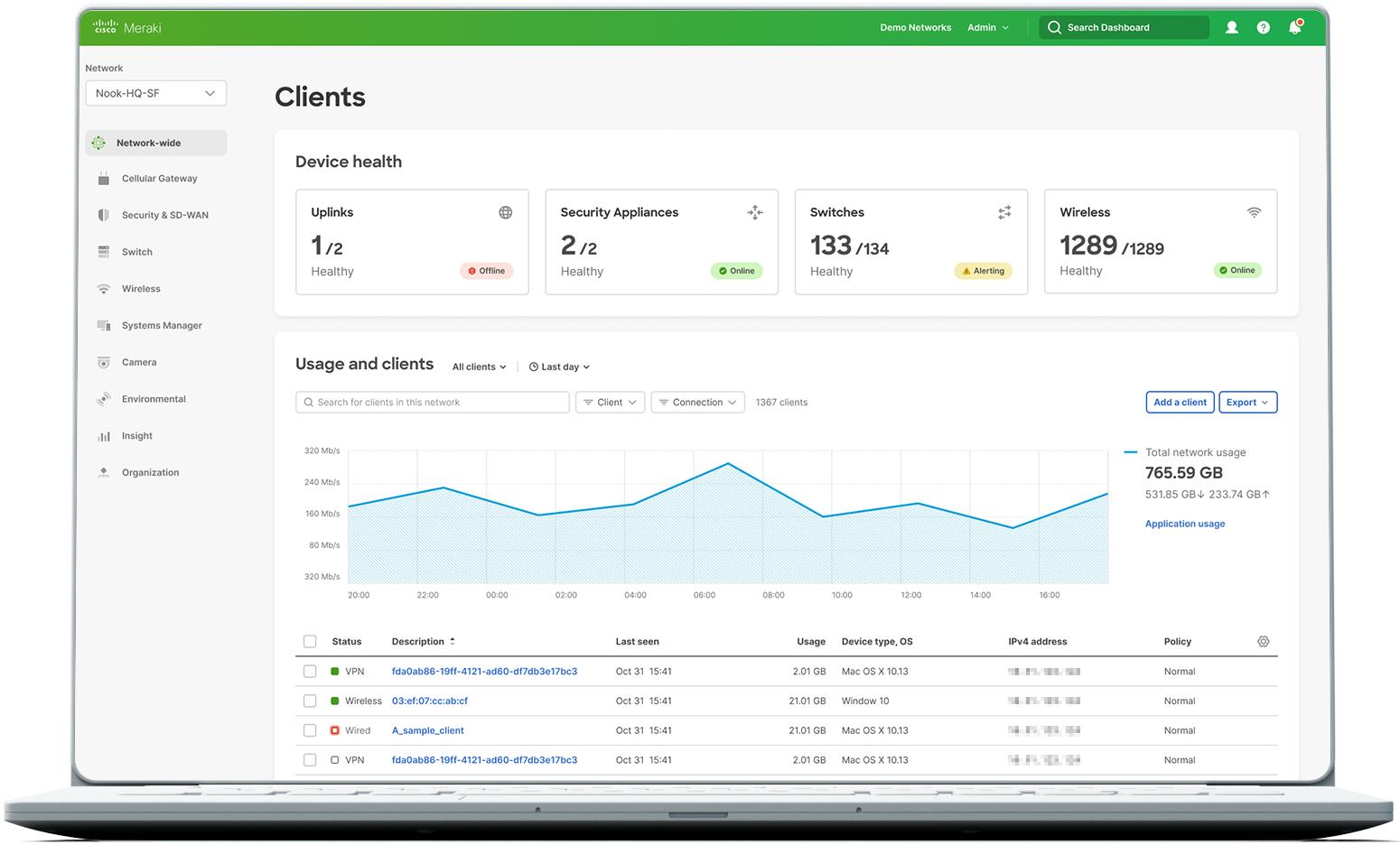Check the box for 03:ef:07:cc:ab:cf row
The width and height of the screenshot is (1400, 845).
click(310, 701)
